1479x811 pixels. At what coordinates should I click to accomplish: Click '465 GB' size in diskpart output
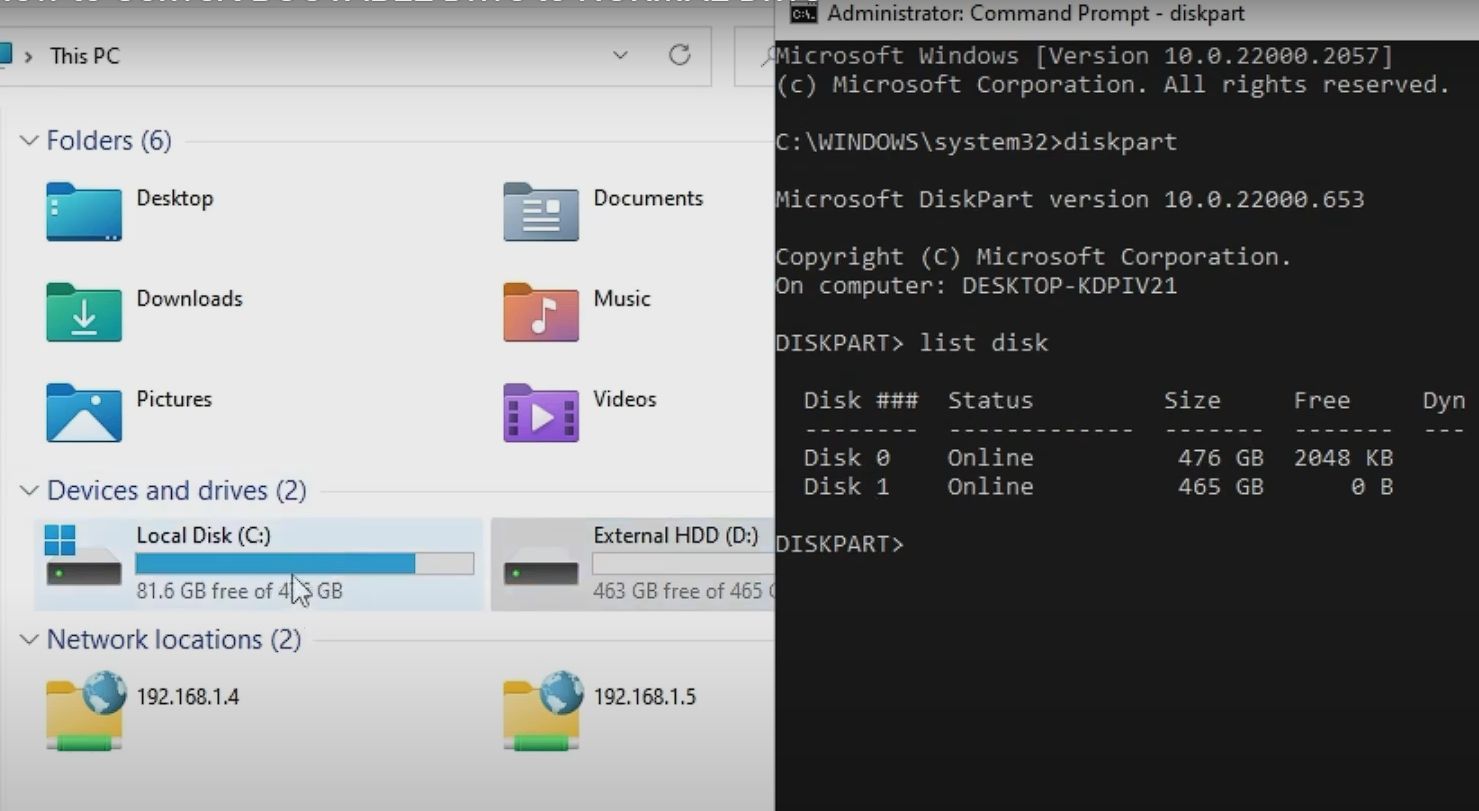[1221, 487]
